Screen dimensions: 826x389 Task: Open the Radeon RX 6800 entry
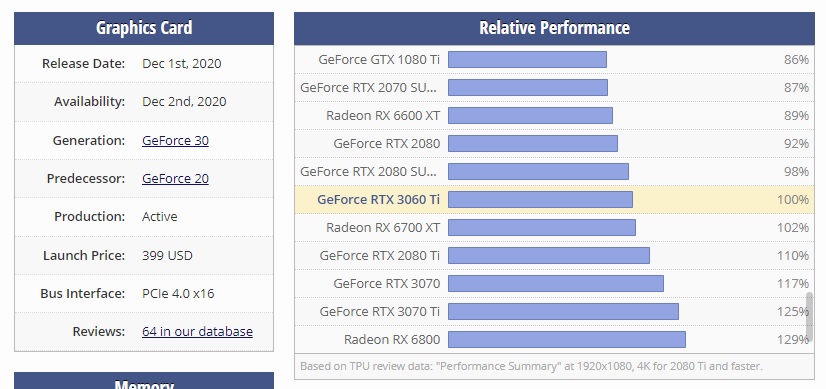pyautogui.click(x=554, y=339)
